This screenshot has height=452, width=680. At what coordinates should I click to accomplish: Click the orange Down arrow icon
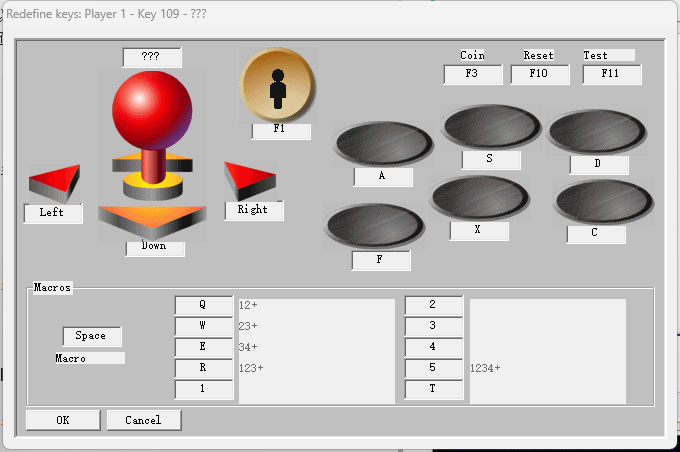tap(152, 223)
